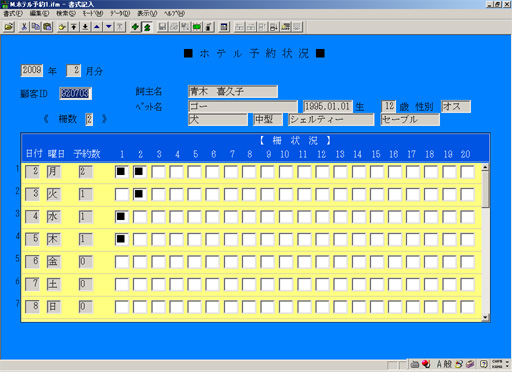The width and height of the screenshot is (512, 372).
Task: Paste using the clipboard toolbar icon
Action: click(x=47, y=27)
